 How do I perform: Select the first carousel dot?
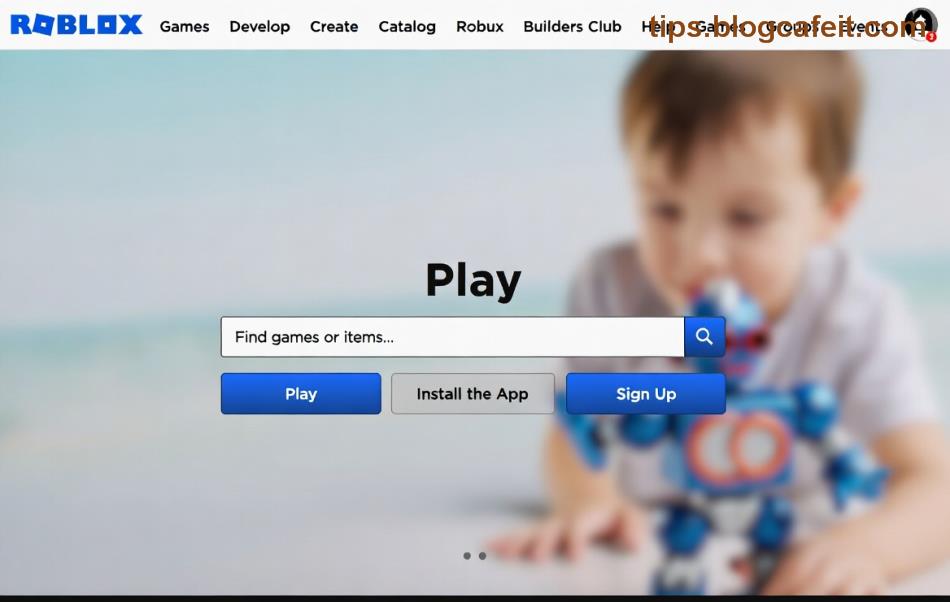point(467,555)
